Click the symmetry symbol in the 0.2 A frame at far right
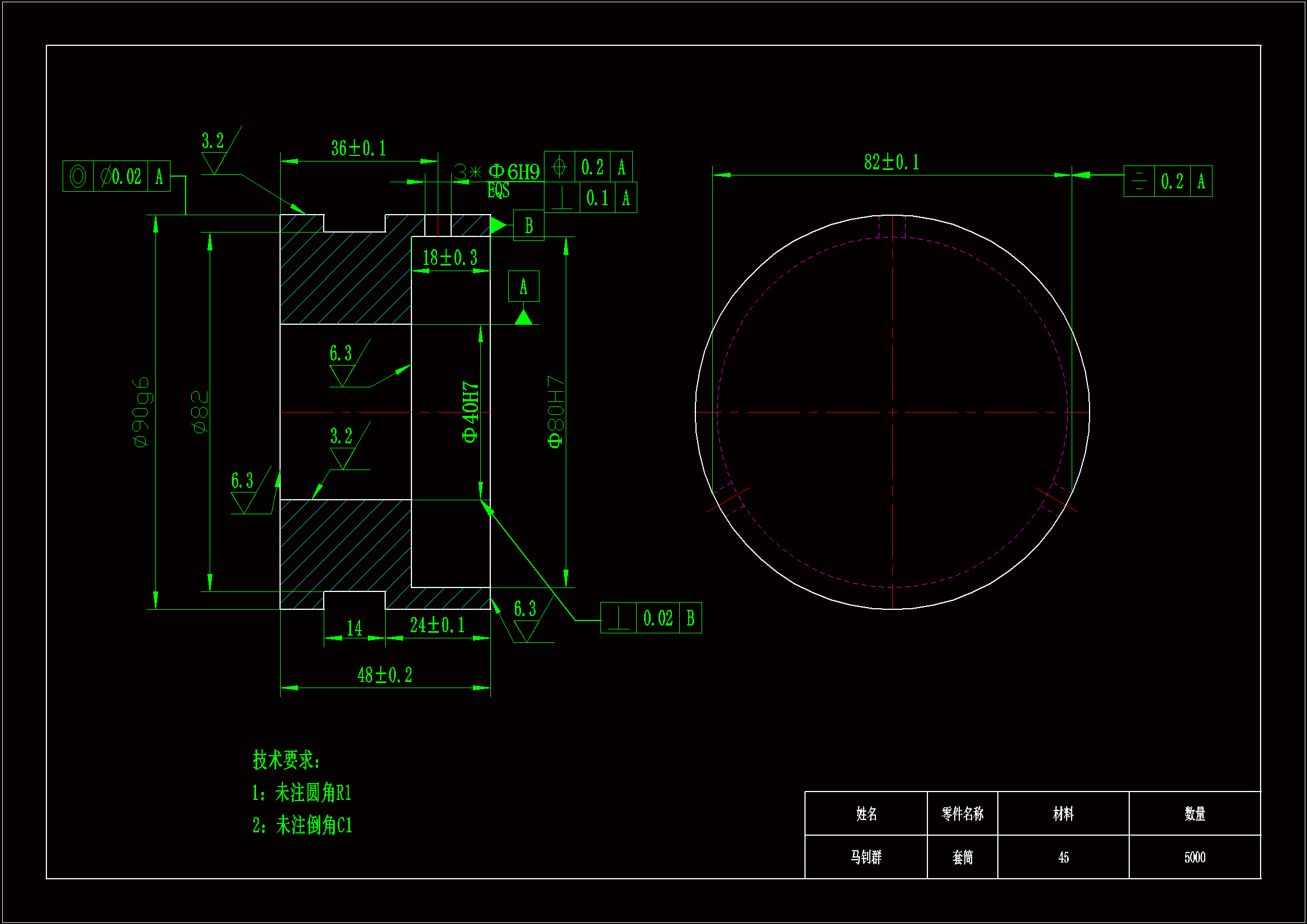1307x924 pixels. [1139, 181]
